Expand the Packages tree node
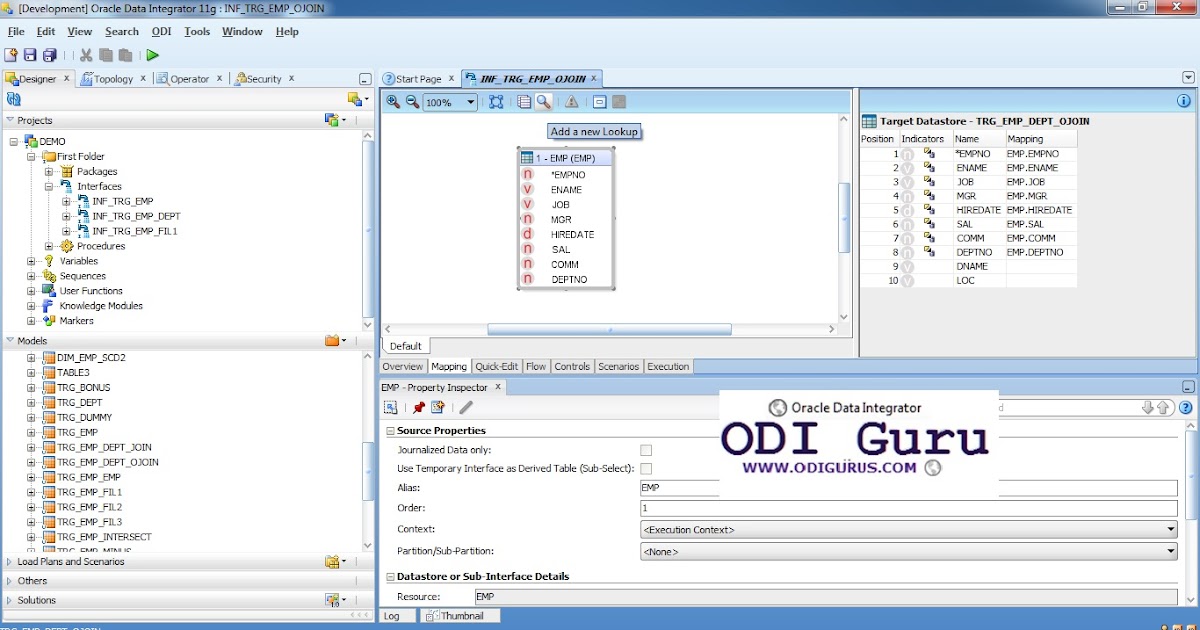Viewport: 1200px width, 630px height. tap(48, 172)
